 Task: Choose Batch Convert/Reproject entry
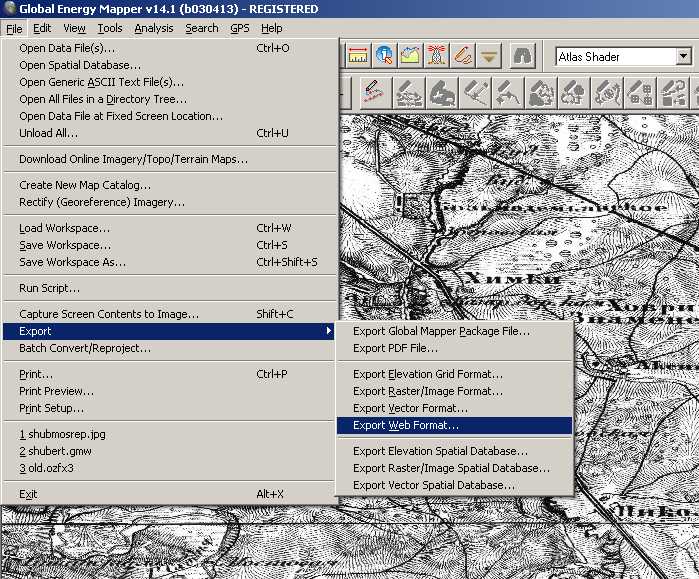tap(85, 348)
